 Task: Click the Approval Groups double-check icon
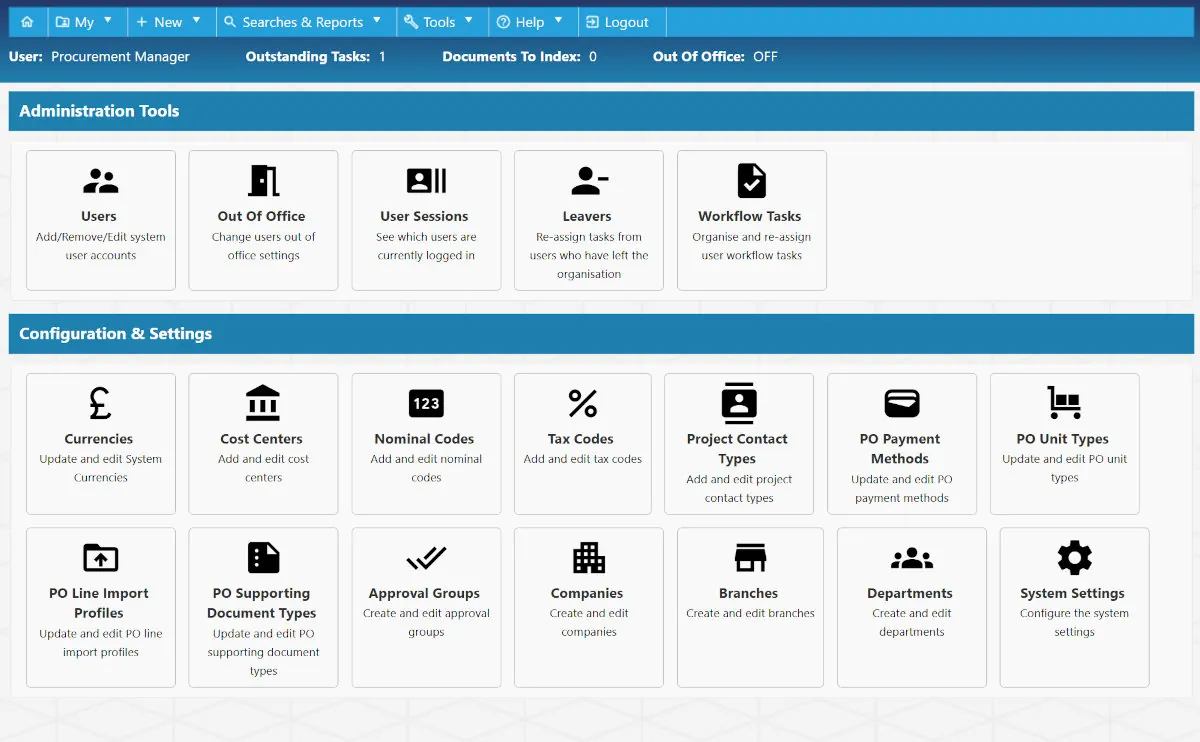426,557
